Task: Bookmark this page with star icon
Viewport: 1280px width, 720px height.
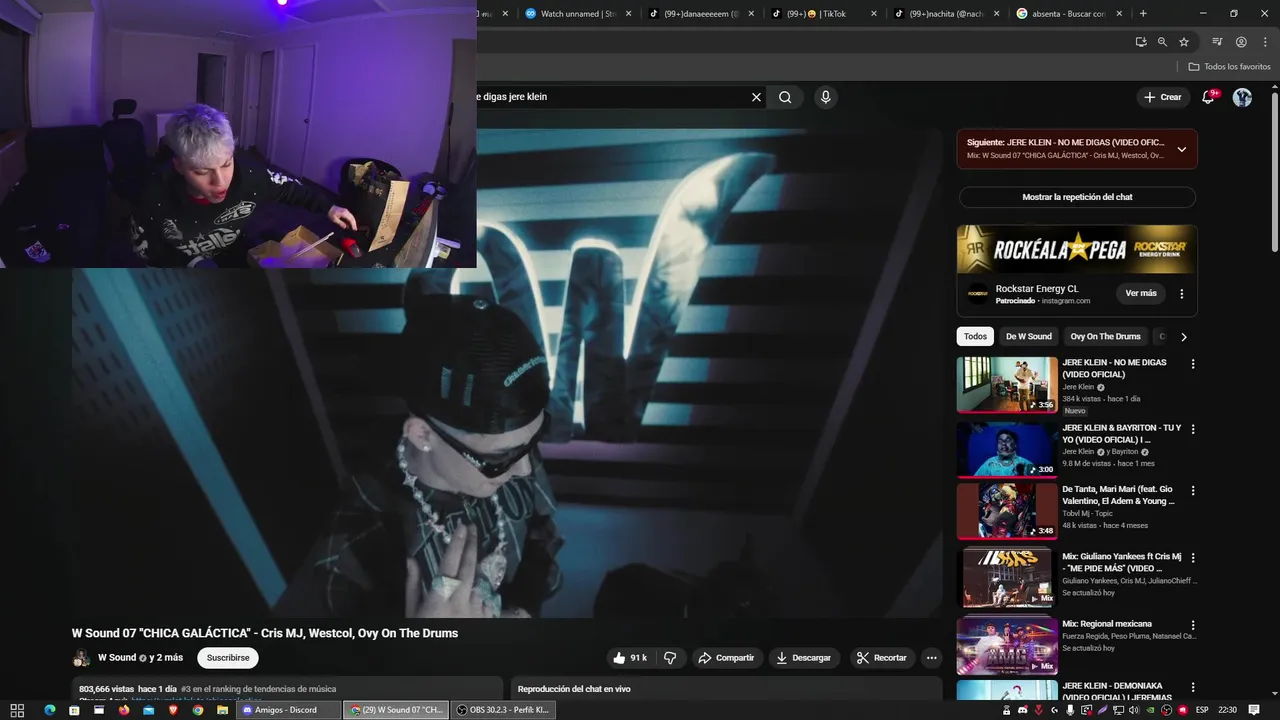Action: [1184, 42]
